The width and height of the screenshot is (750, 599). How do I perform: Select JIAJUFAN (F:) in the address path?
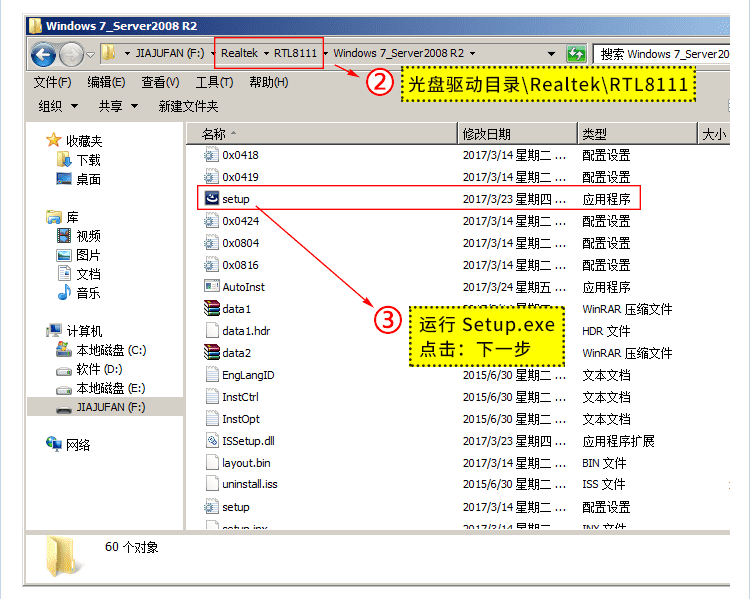[x=170, y=53]
